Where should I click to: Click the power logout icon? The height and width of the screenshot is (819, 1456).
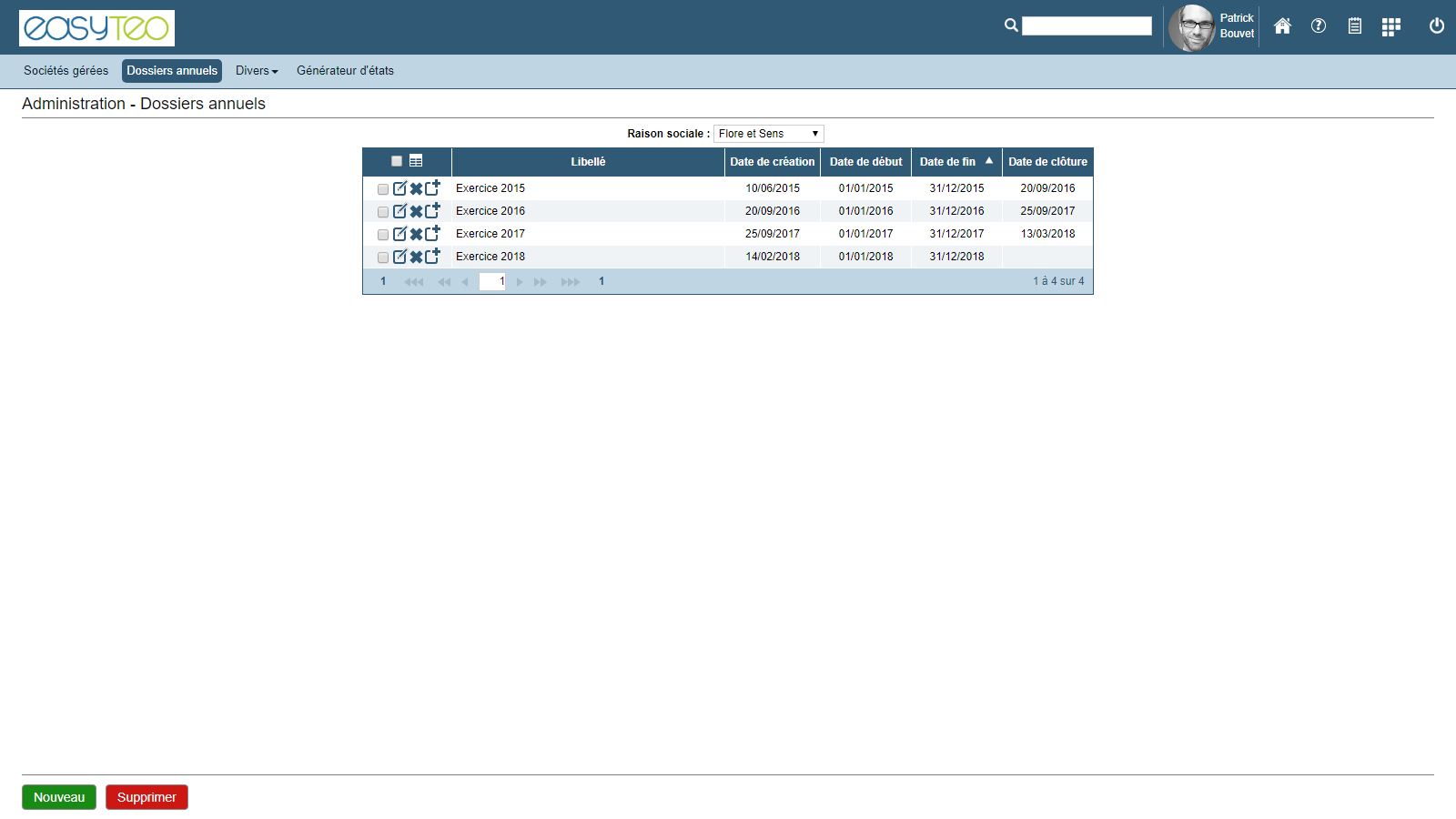(1437, 26)
